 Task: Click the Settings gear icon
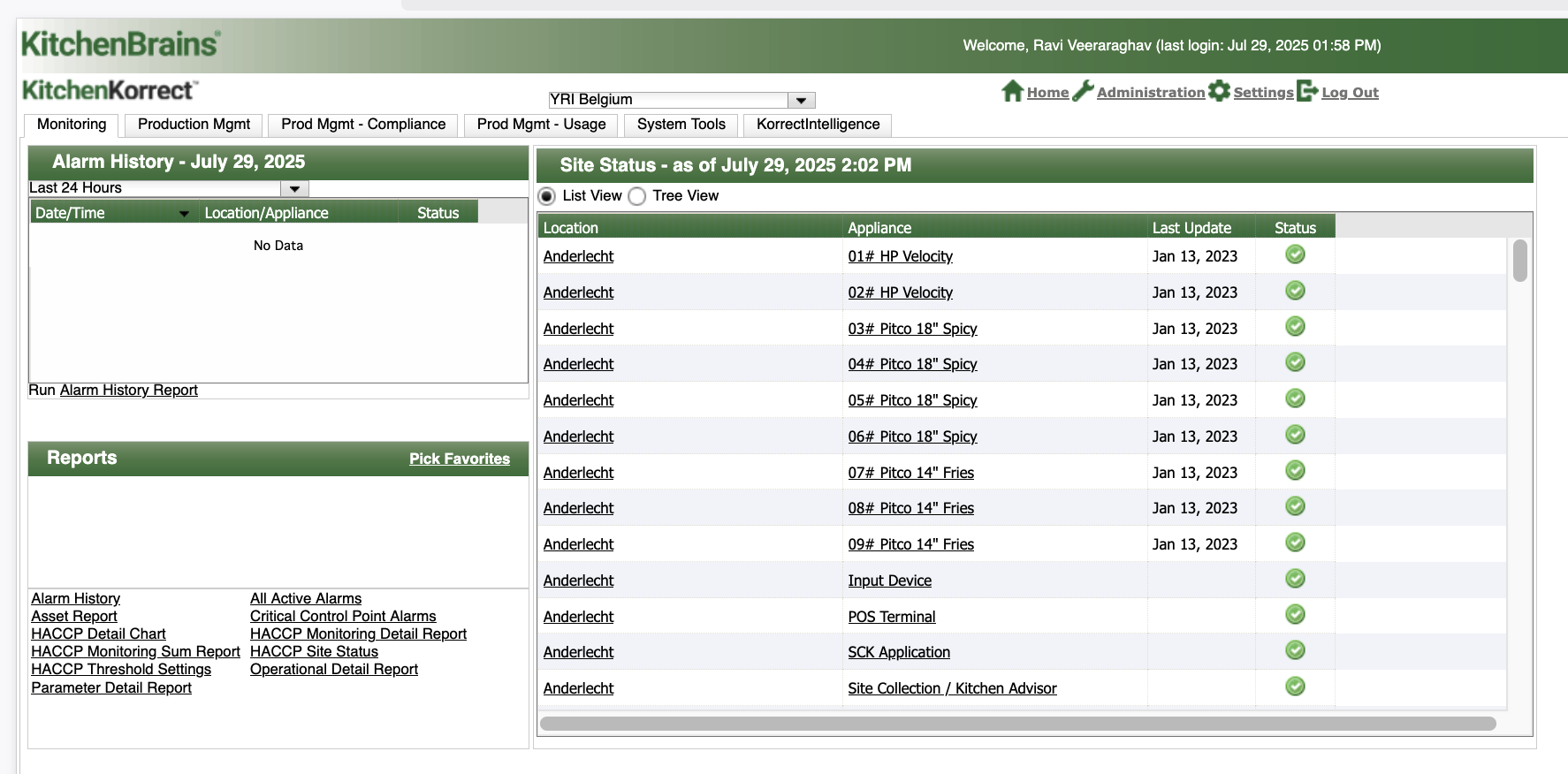(x=1219, y=91)
